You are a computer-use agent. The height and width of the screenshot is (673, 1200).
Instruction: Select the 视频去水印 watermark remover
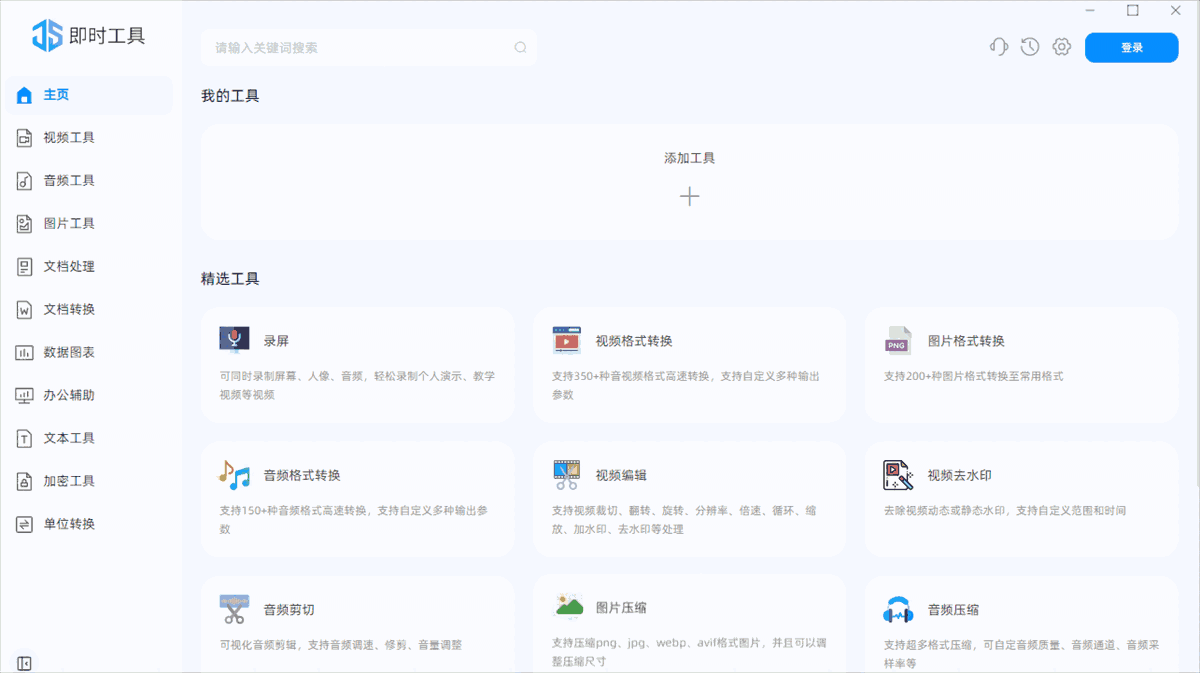coord(897,473)
